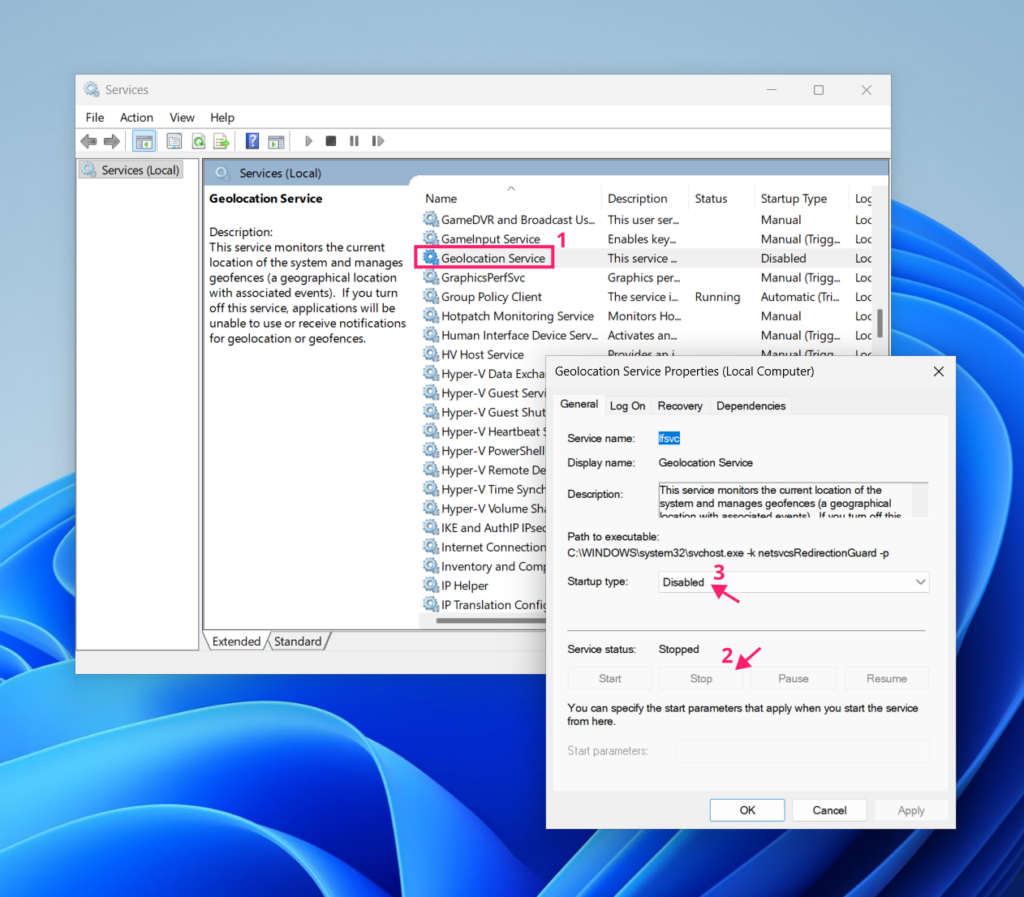1024x897 pixels.
Task: Click the services list vertical scrollbar thumb
Action: [x=880, y=323]
